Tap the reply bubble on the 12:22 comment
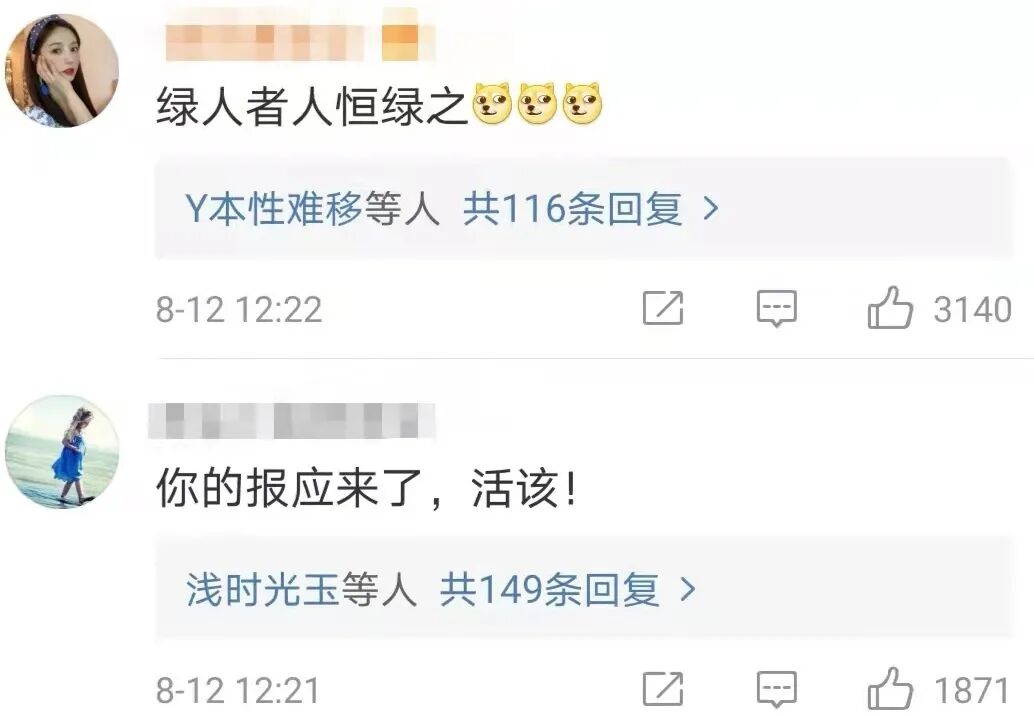The image size is (1034, 716). pos(776,309)
